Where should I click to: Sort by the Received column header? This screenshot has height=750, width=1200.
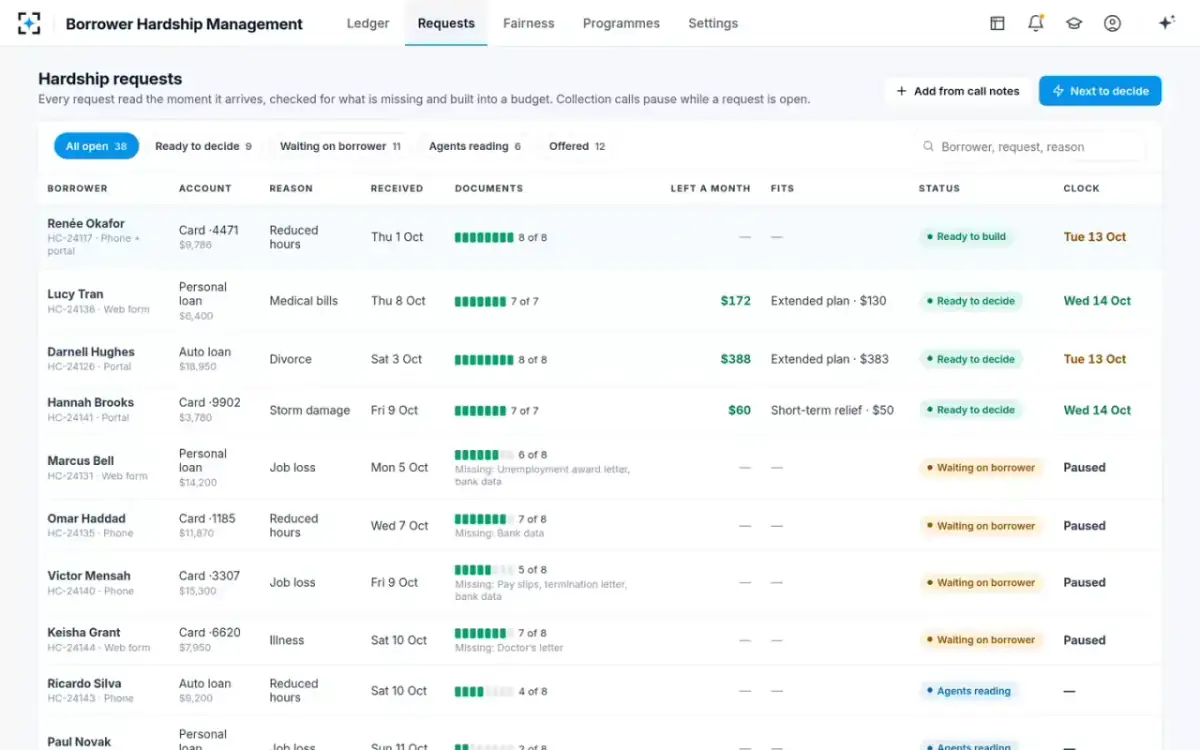coord(397,188)
